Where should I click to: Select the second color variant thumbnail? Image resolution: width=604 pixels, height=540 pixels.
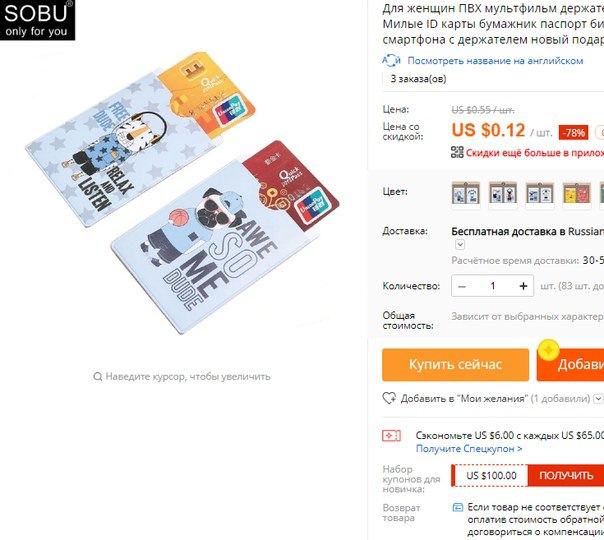tap(503, 194)
